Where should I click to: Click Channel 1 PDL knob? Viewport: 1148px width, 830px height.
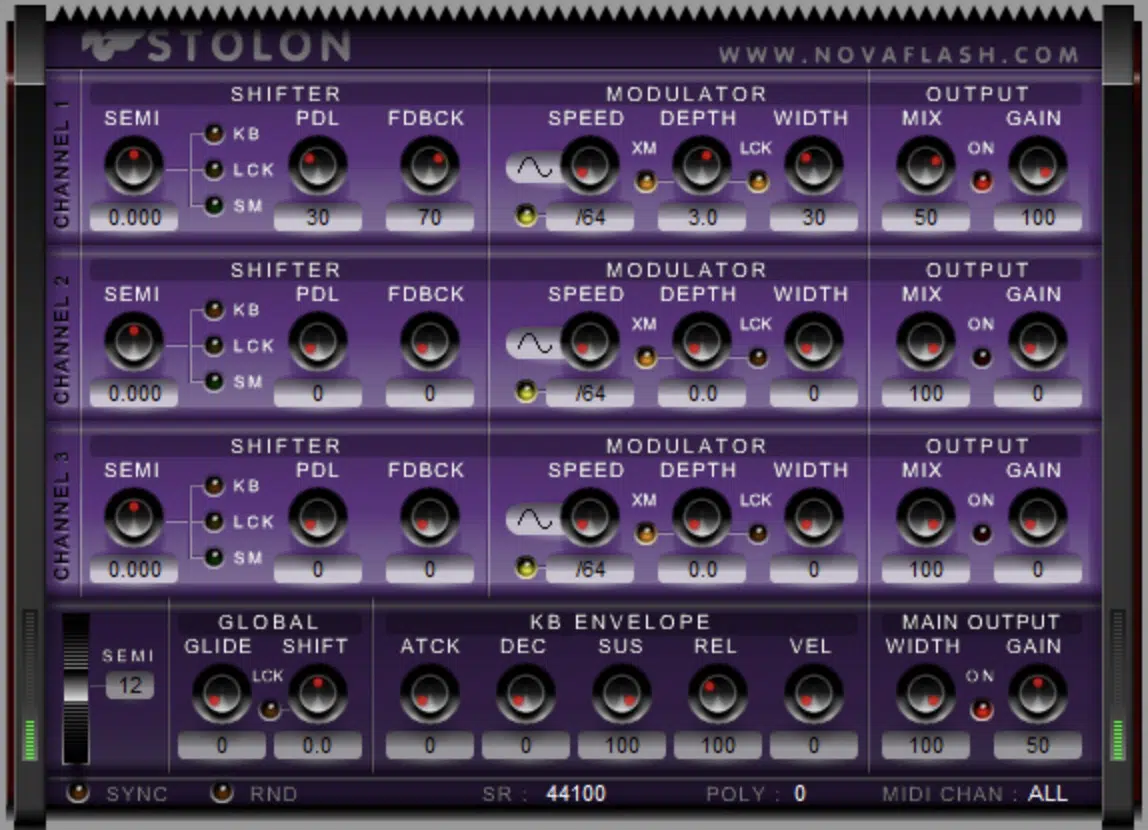click(318, 166)
